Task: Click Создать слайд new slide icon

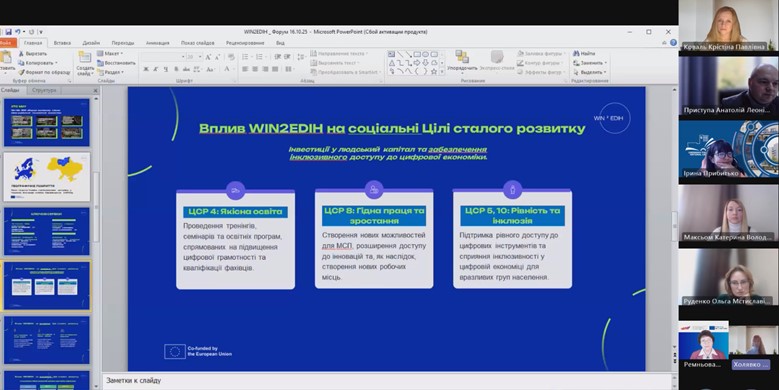Action: (85, 63)
